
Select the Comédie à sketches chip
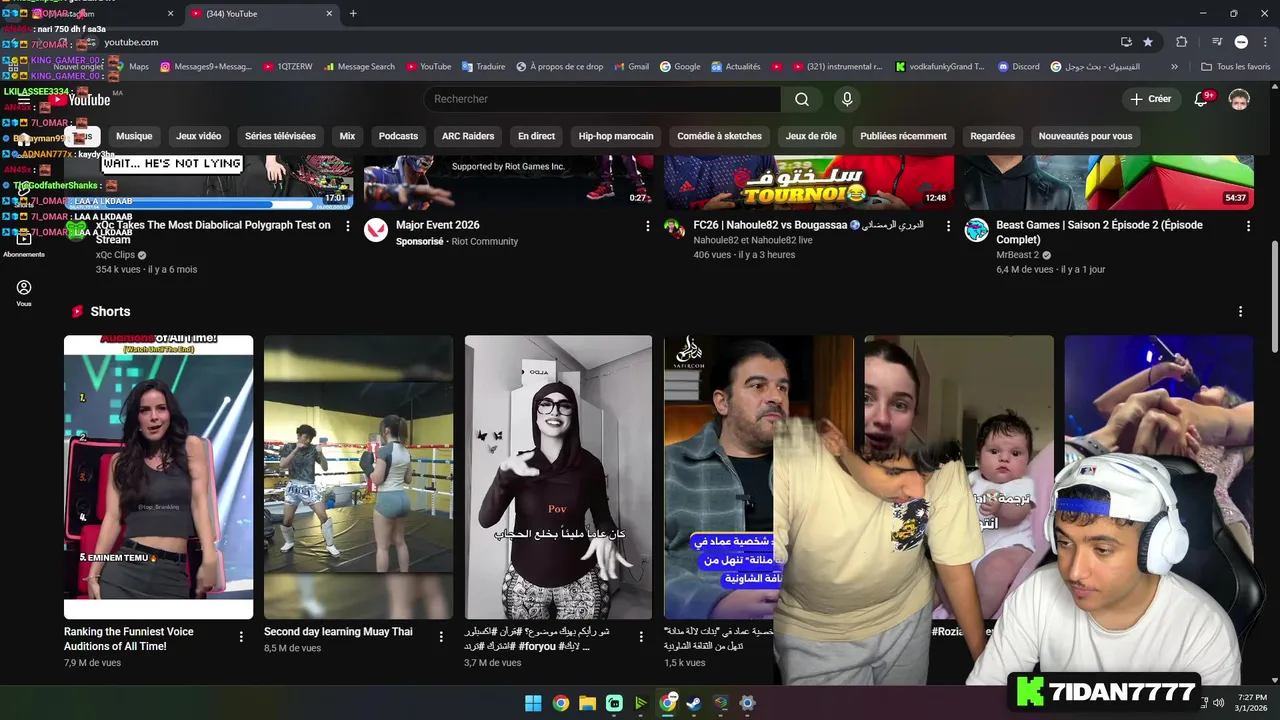point(719,136)
